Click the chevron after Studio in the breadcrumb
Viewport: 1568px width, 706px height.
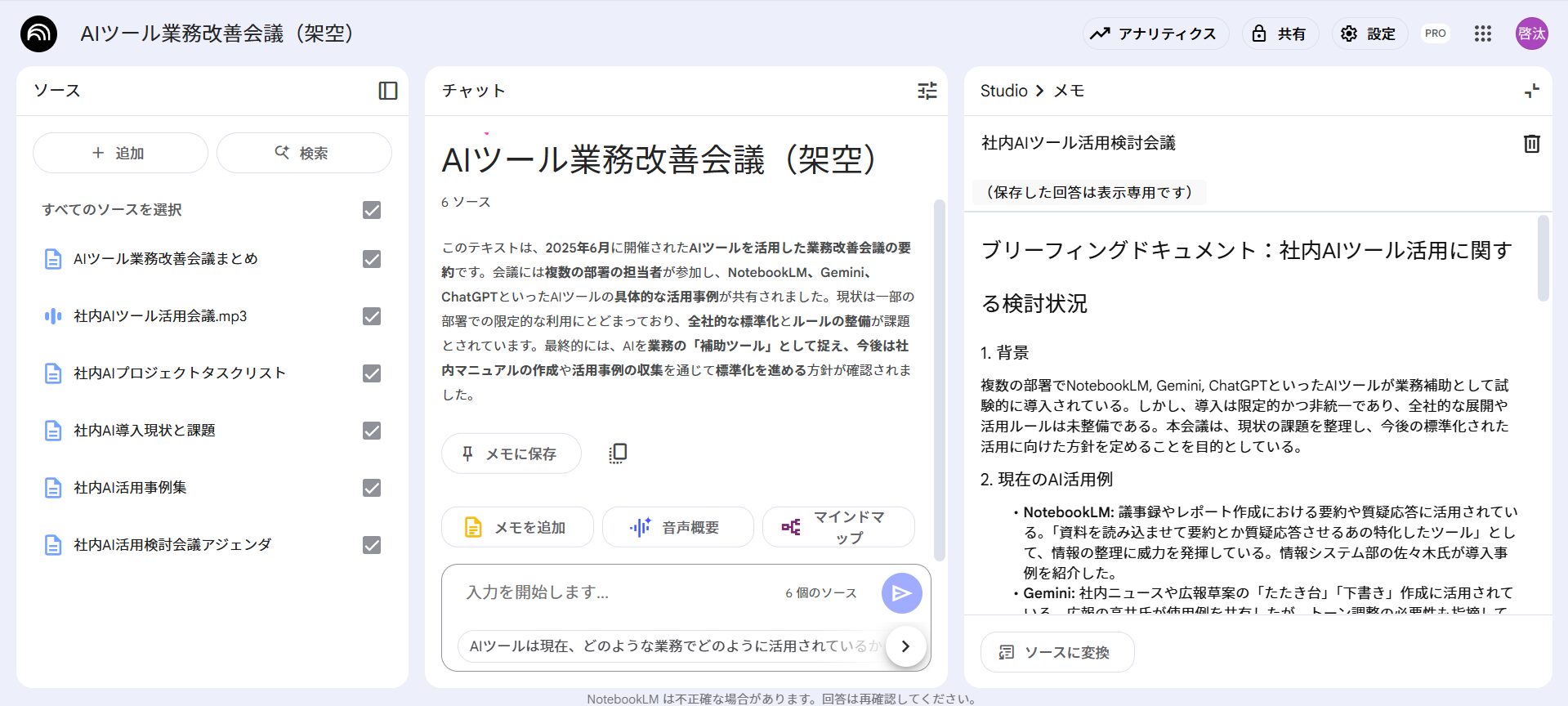pyautogui.click(x=1040, y=91)
